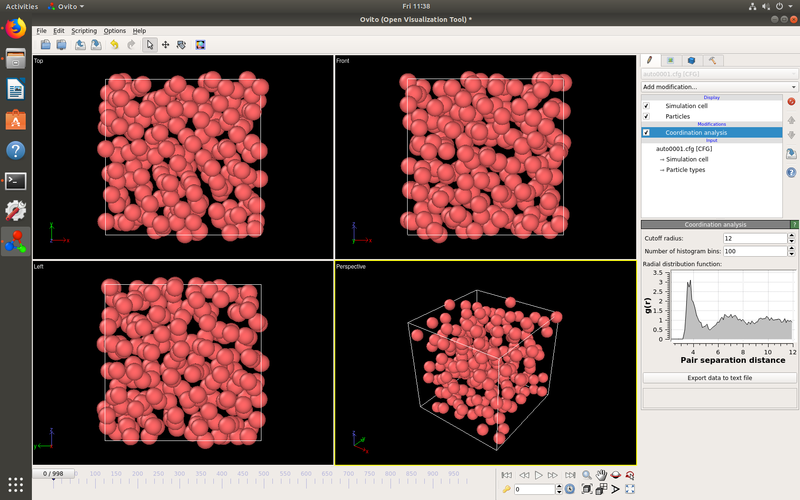
Task: Disable the Coordination analysis modifier checkbox
Action: (646, 133)
